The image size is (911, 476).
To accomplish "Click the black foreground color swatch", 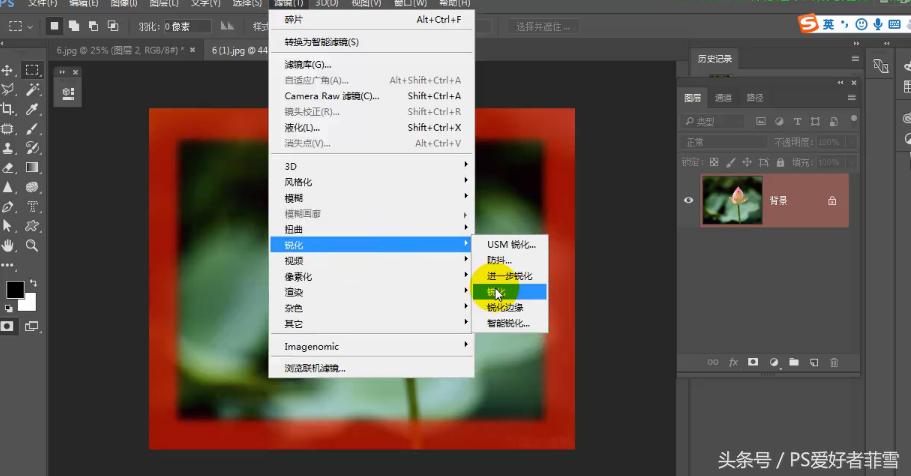I will click(15, 289).
